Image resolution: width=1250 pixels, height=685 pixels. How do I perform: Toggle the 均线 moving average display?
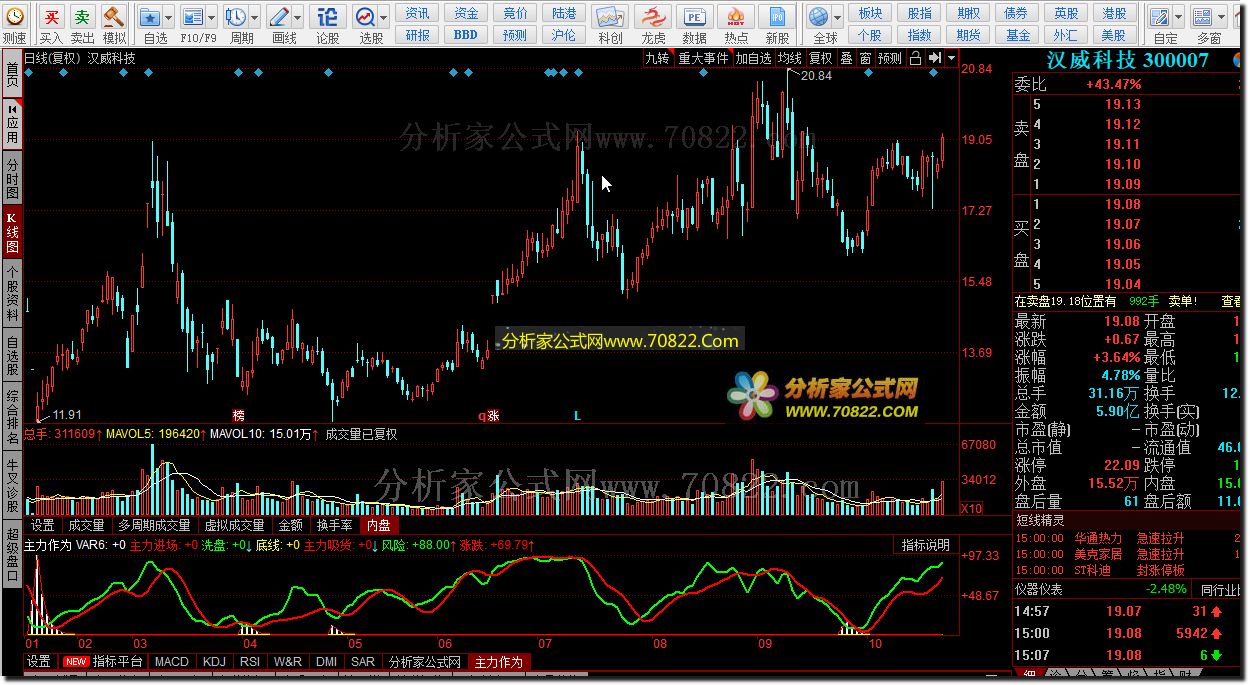[x=790, y=58]
